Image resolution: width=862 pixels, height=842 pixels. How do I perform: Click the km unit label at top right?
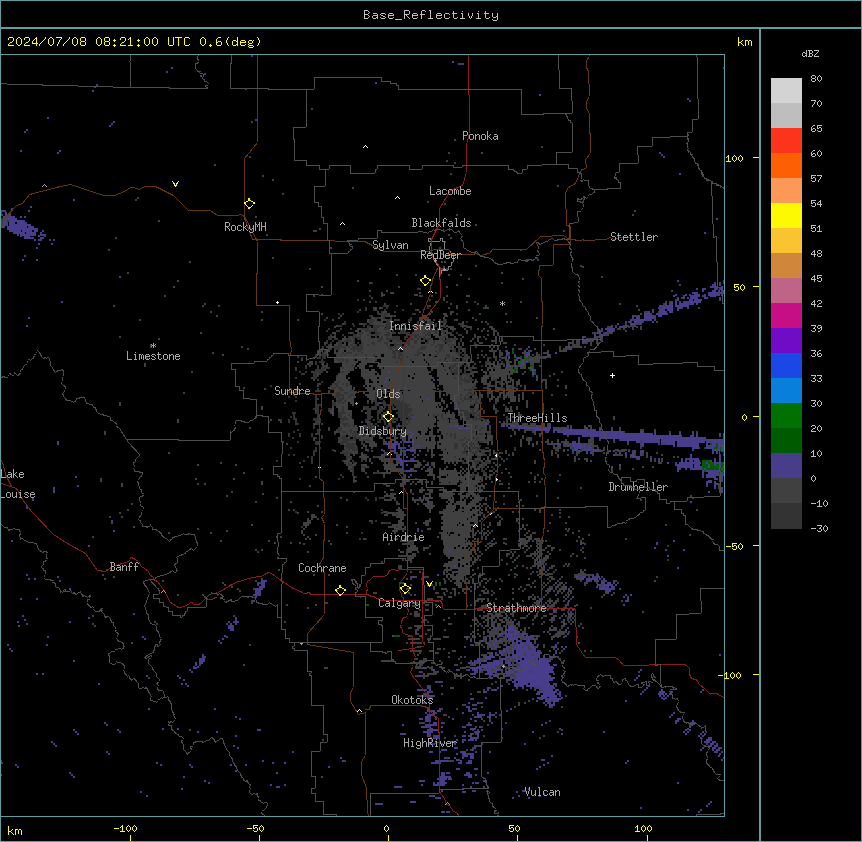click(x=744, y=42)
